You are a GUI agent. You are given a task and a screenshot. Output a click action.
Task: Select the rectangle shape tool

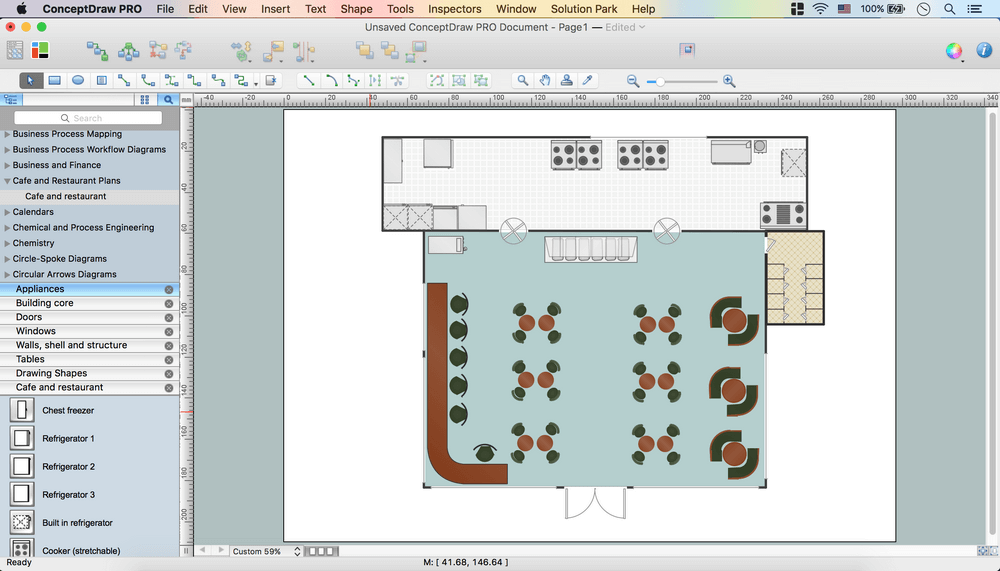54,80
